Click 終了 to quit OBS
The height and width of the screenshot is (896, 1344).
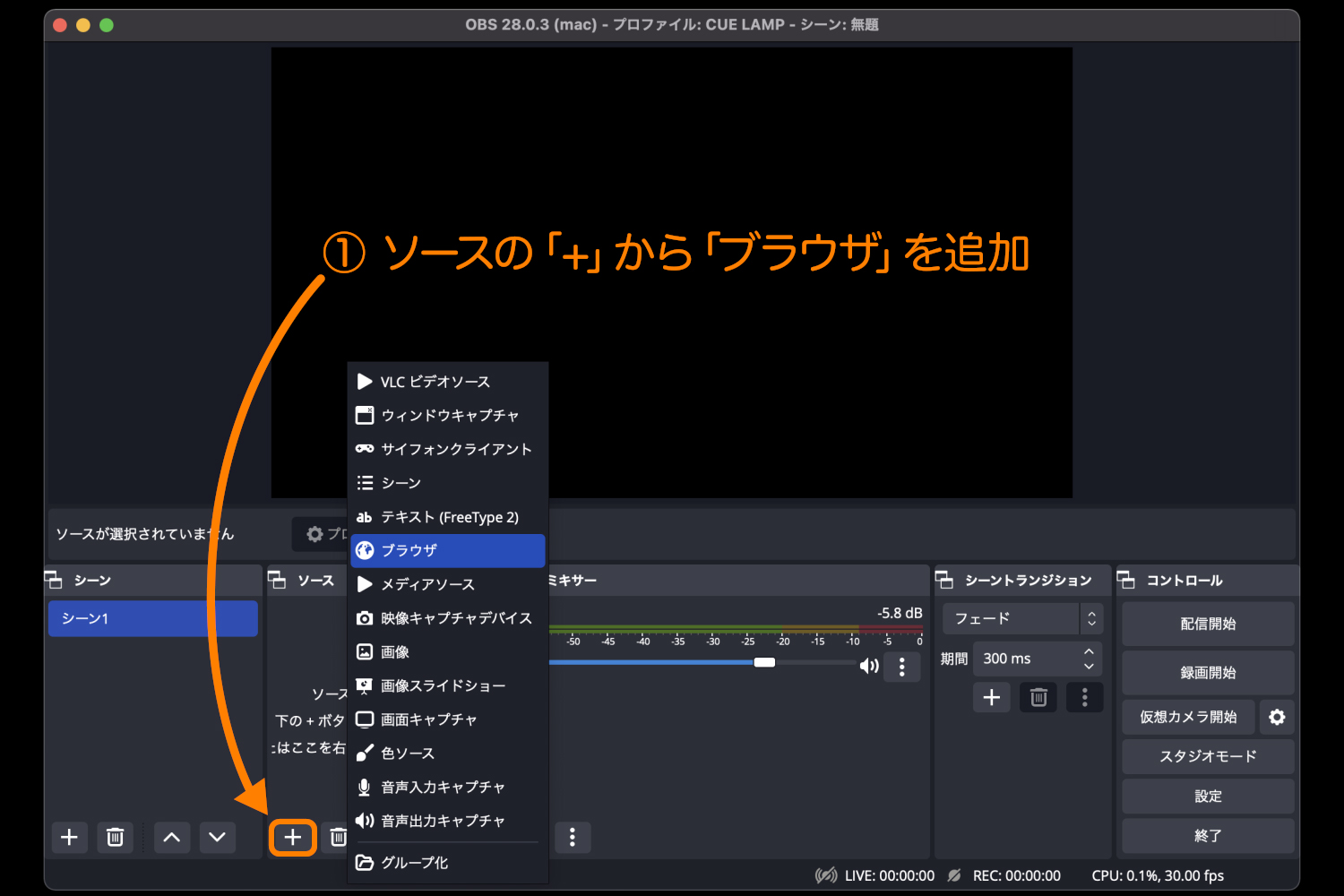click(x=1208, y=835)
